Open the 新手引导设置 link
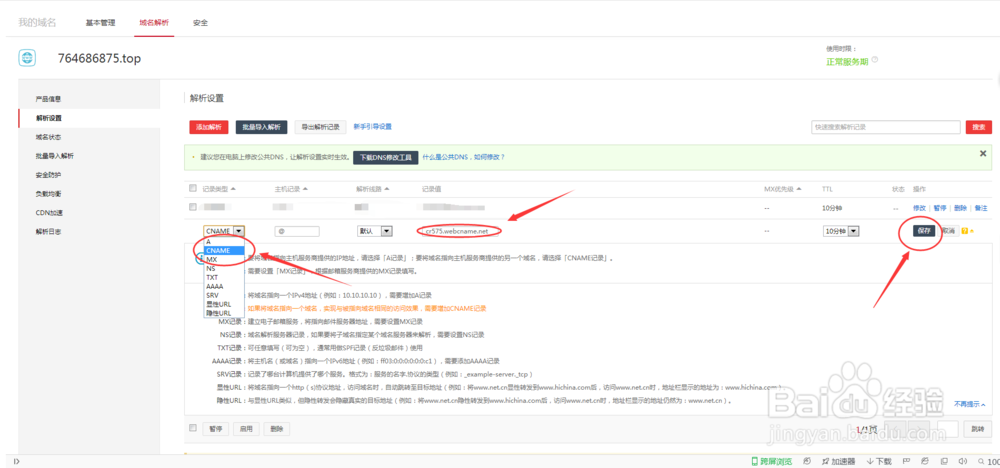Image resolution: width=1000 pixels, height=468 pixels. (373, 127)
